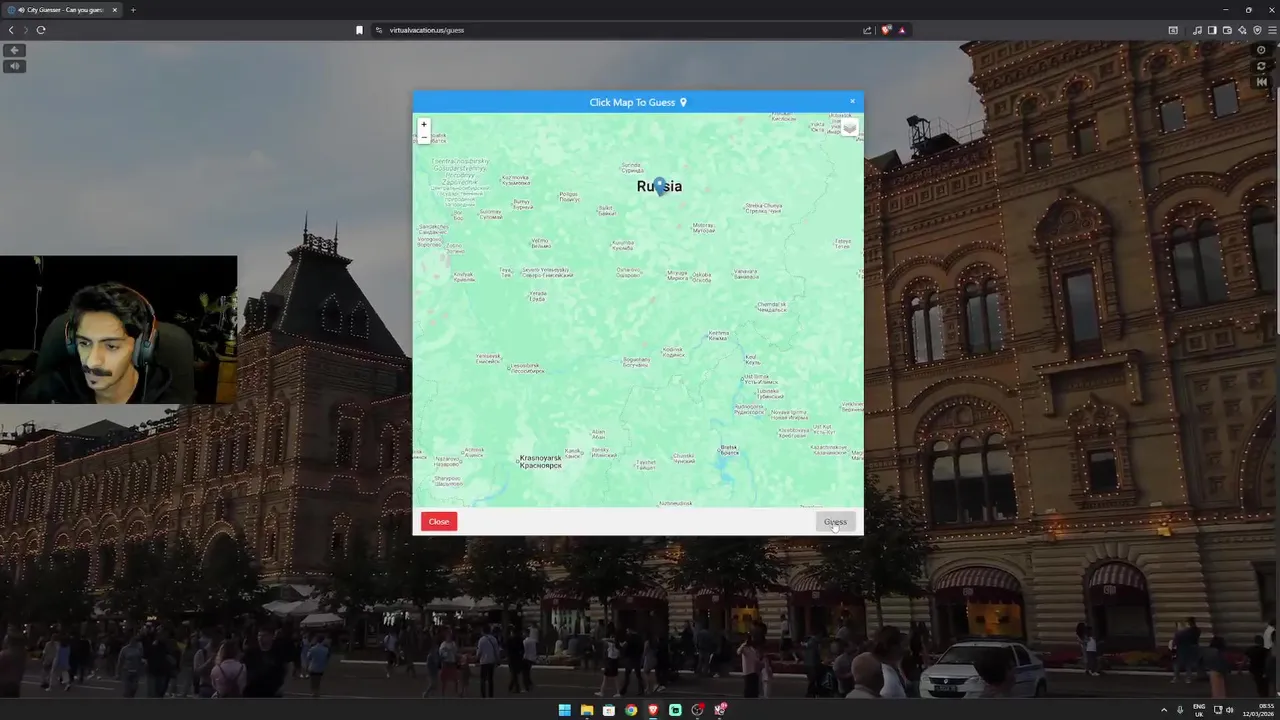Click Krasnoyarsk on the map
1280x720 pixels.
pyautogui.click(x=540, y=461)
